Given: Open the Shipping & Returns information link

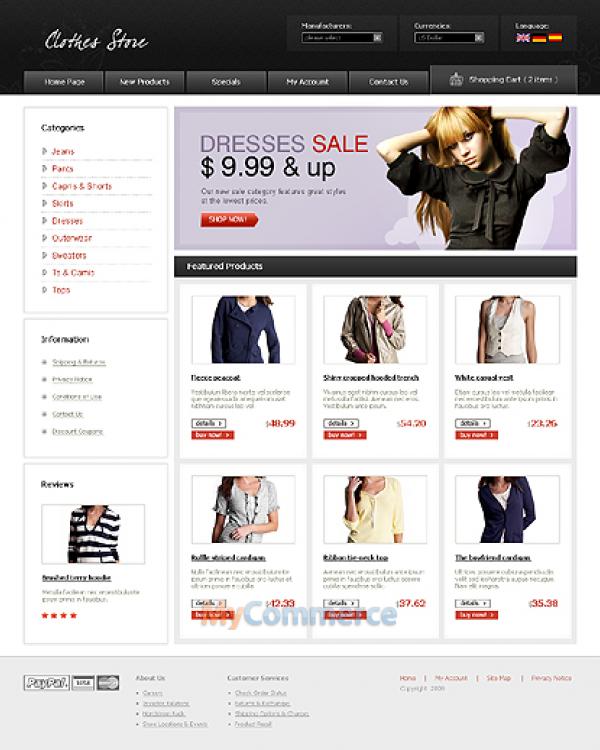Looking at the screenshot, I should point(79,362).
